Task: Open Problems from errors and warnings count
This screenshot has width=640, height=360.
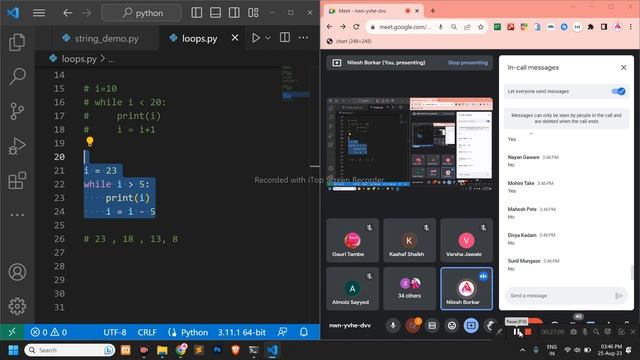Action: coord(49,332)
